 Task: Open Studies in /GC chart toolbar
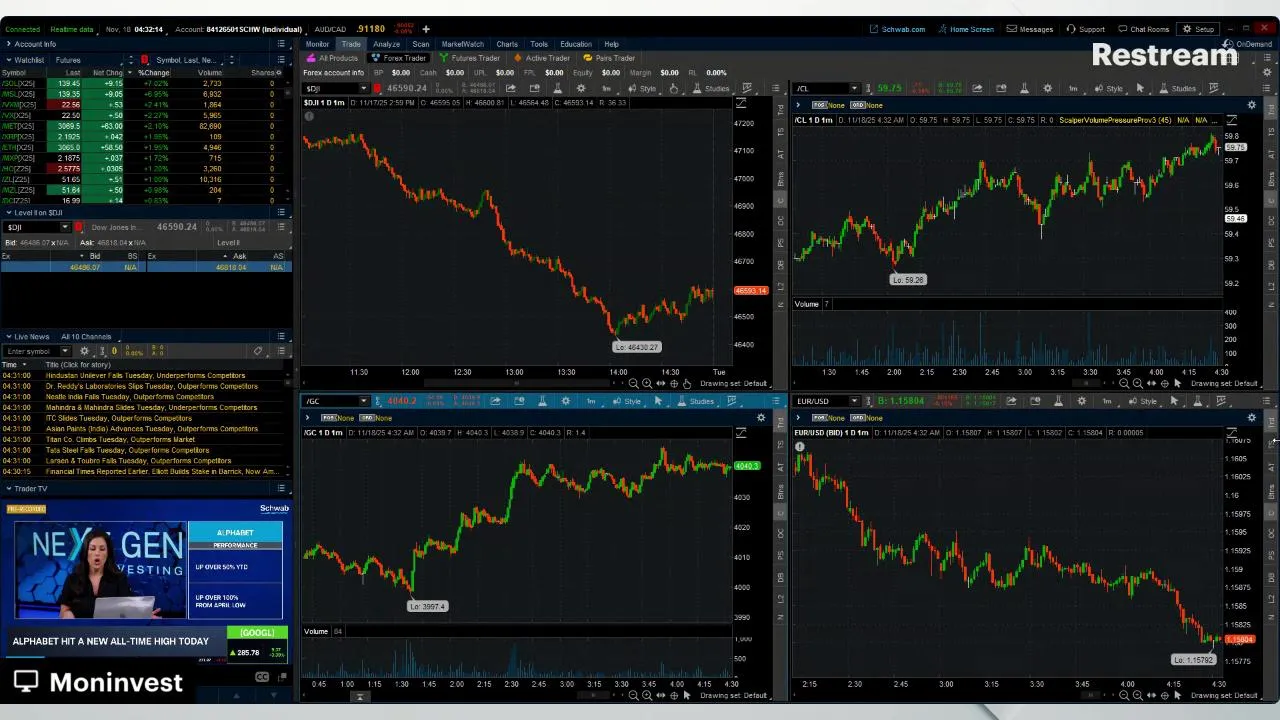pyautogui.click(x=695, y=401)
